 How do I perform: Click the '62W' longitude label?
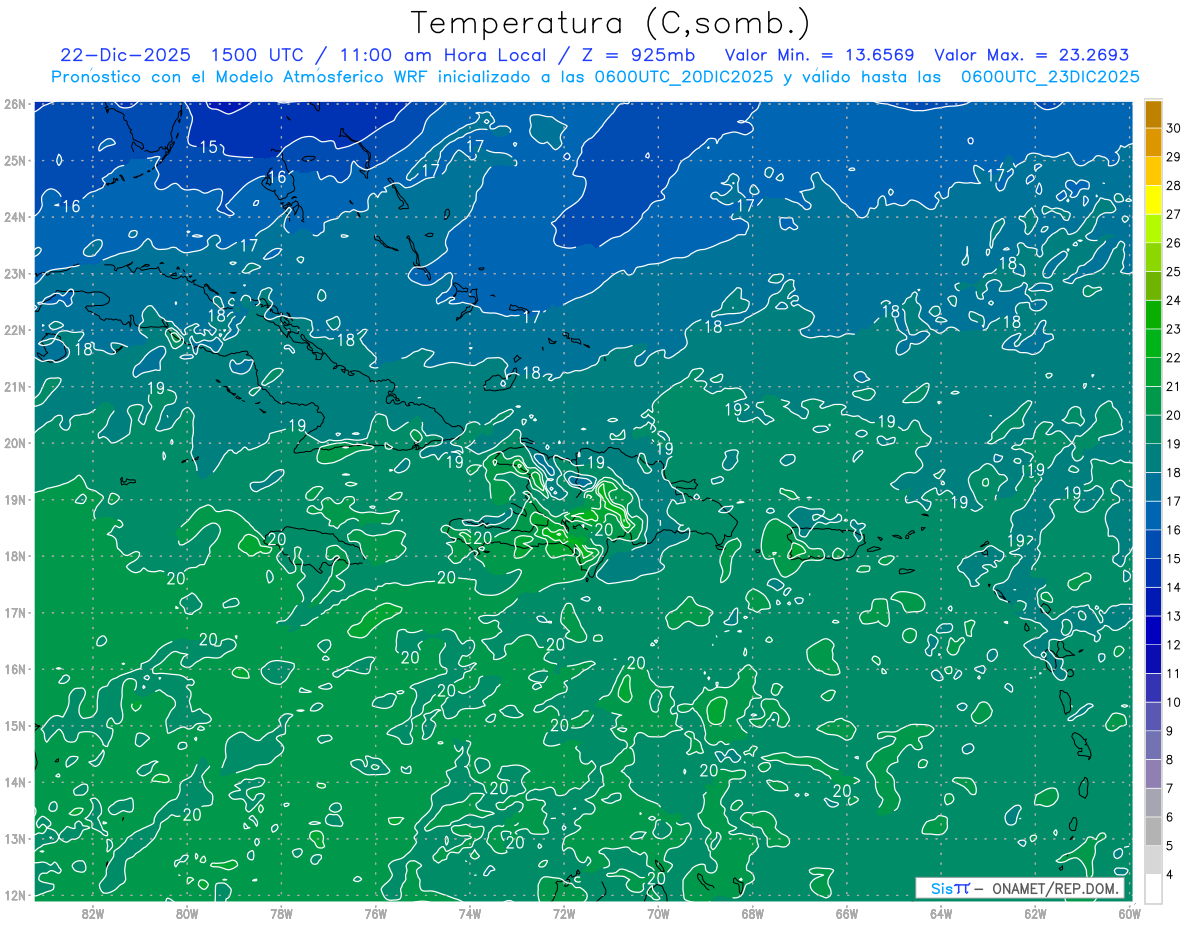tap(1035, 913)
